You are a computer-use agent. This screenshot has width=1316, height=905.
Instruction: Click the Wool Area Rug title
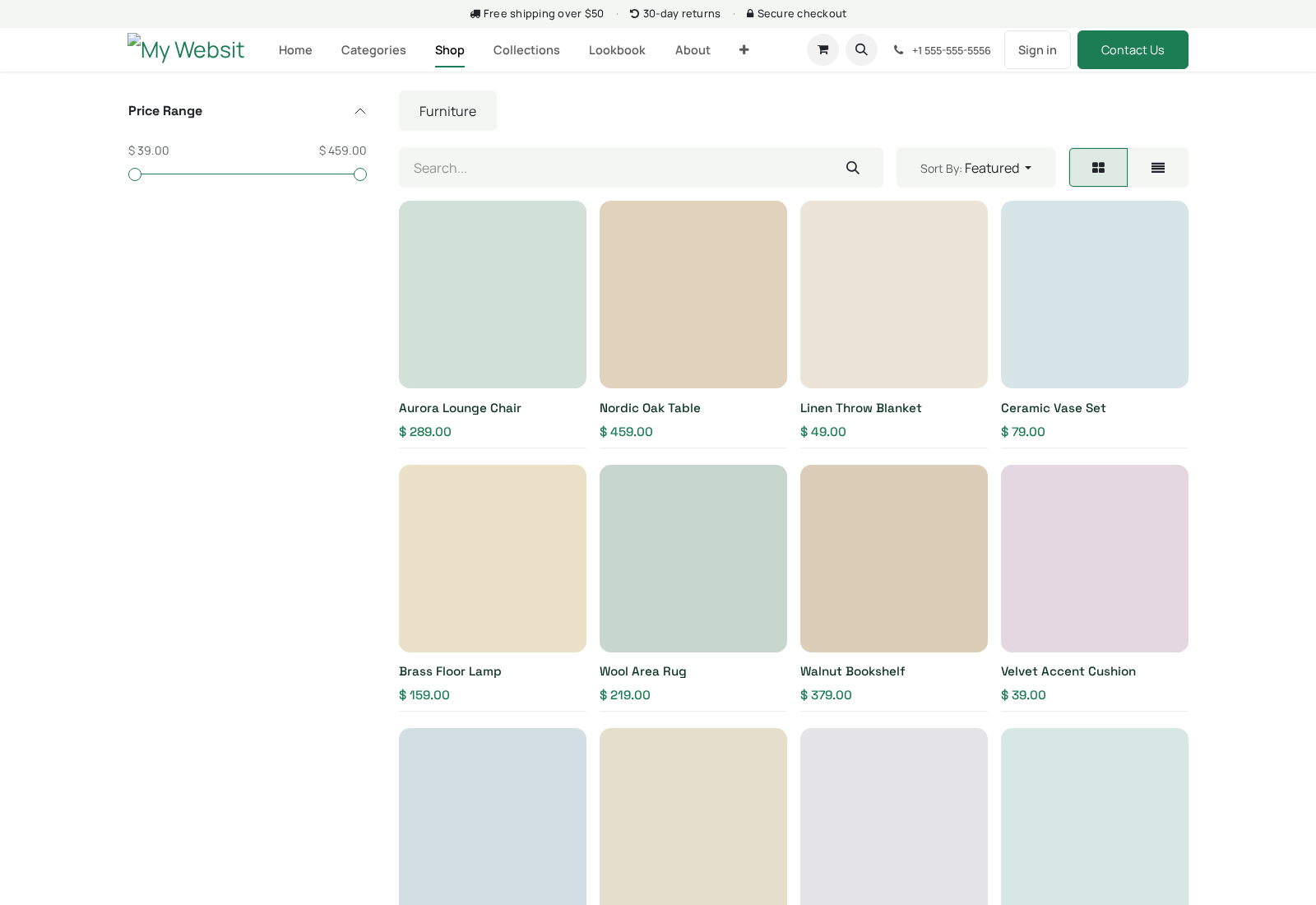642,671
